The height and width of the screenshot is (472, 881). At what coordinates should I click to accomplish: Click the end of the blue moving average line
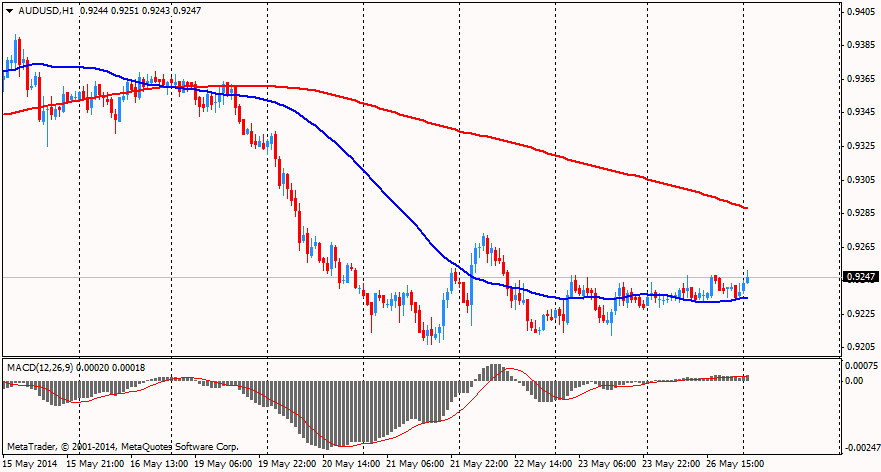click(x=747, y=298)
